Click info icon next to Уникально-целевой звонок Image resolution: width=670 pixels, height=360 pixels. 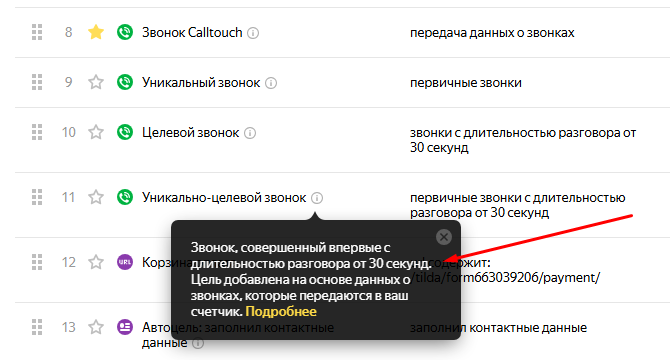[317, 198]
